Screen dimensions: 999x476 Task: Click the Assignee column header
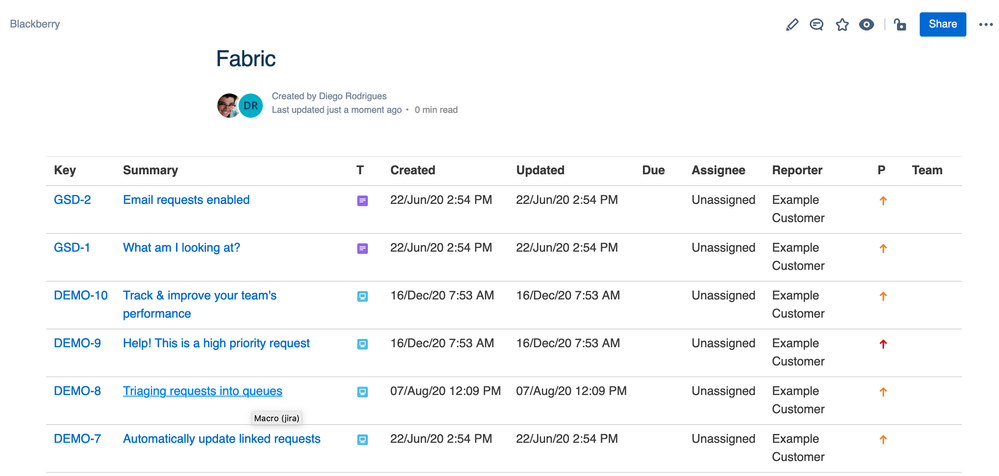coord(718,170)
